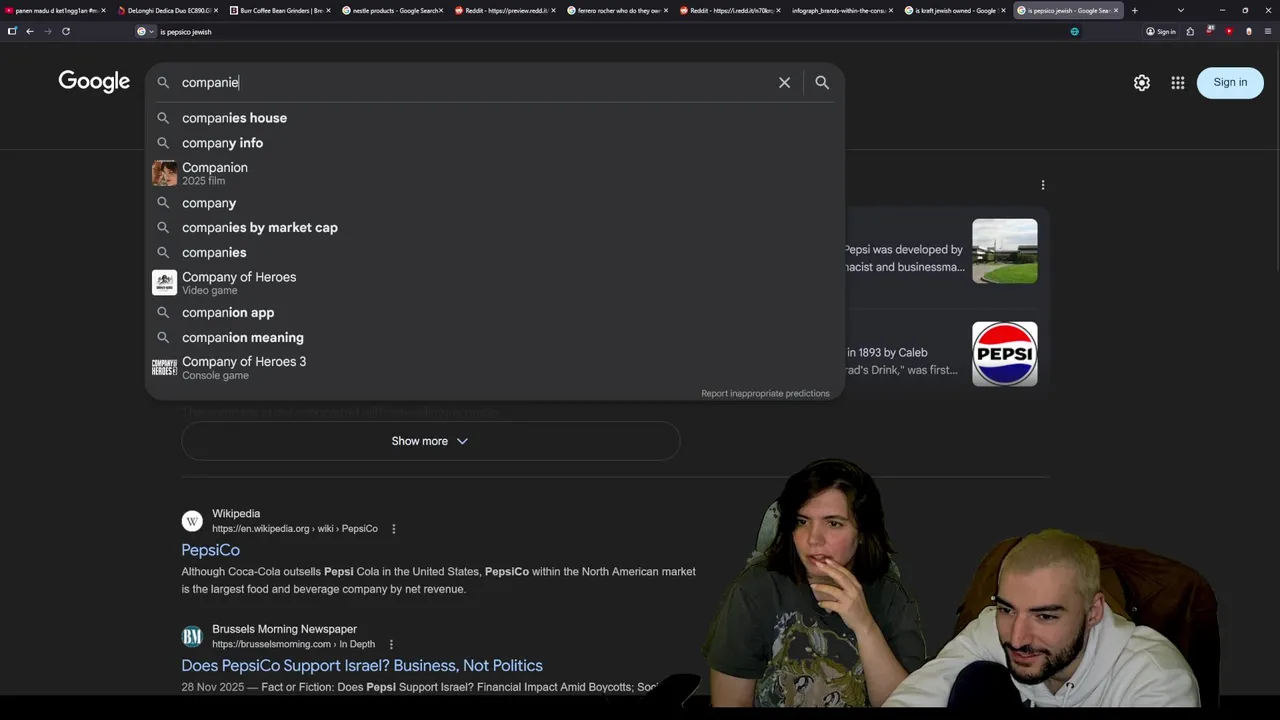
Task: Open the Google apps grid
Action: click(x=1178, y=83)
